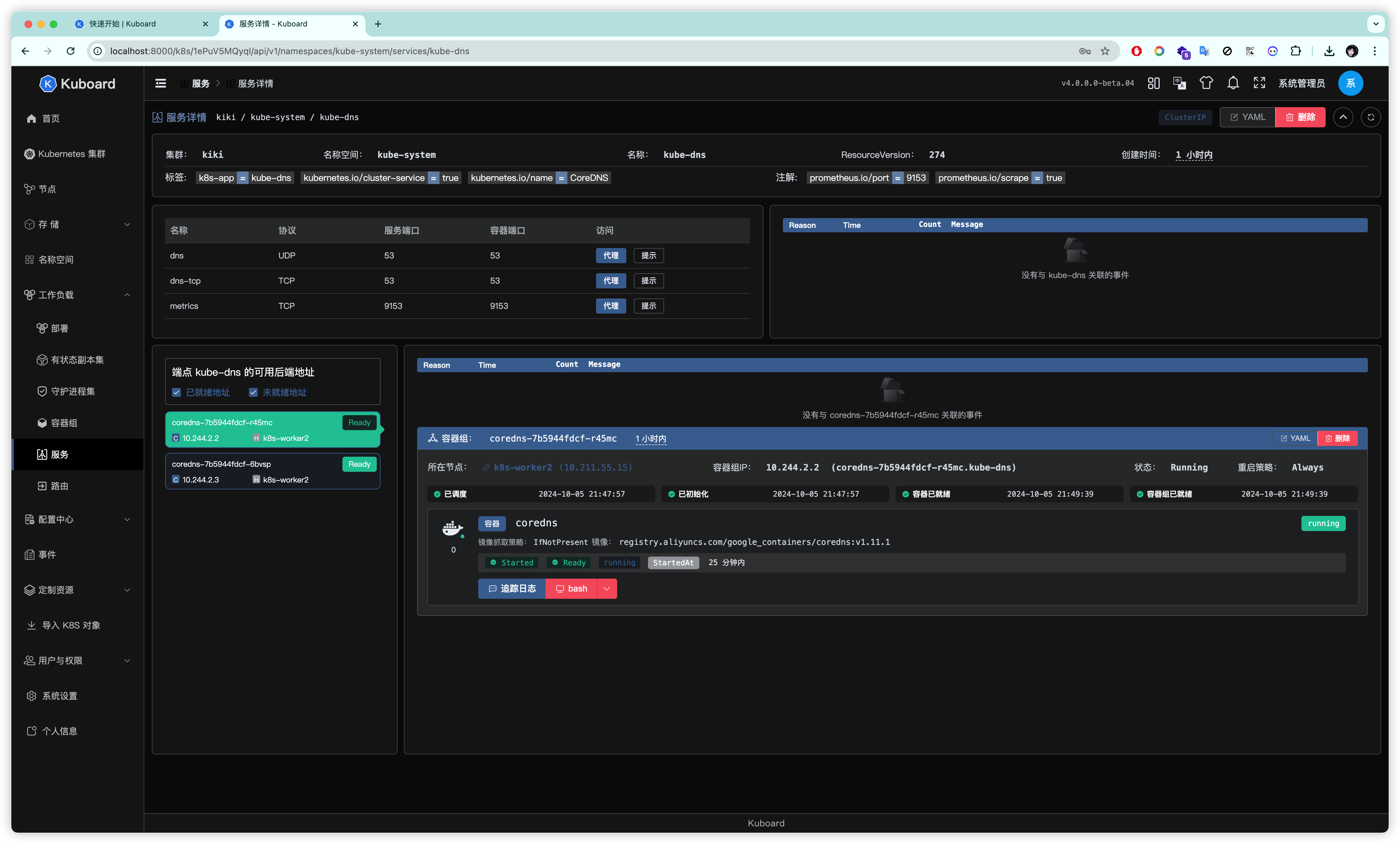Open the bash dropdown arrow
1400x844 pixels.
pyautogui.click(x=607, y=589)
